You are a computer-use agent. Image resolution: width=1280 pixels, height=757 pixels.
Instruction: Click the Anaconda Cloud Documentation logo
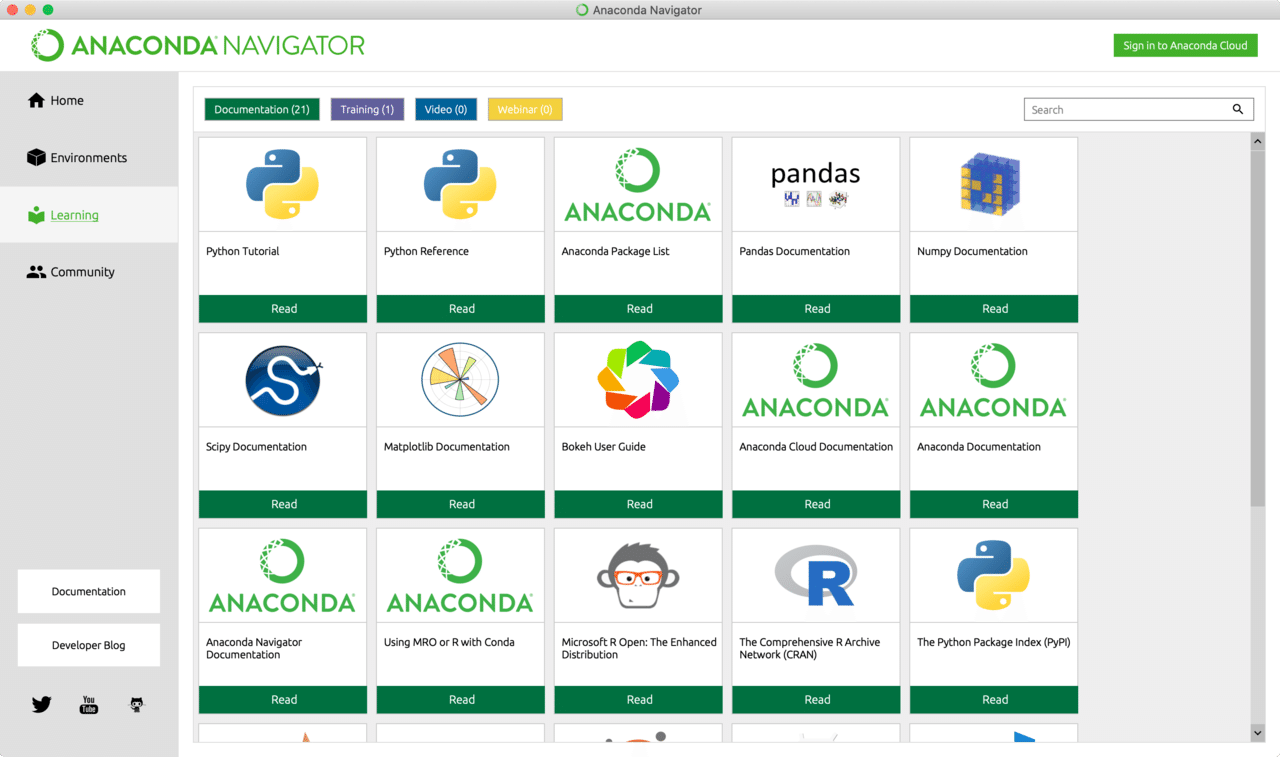click(816, 380)
